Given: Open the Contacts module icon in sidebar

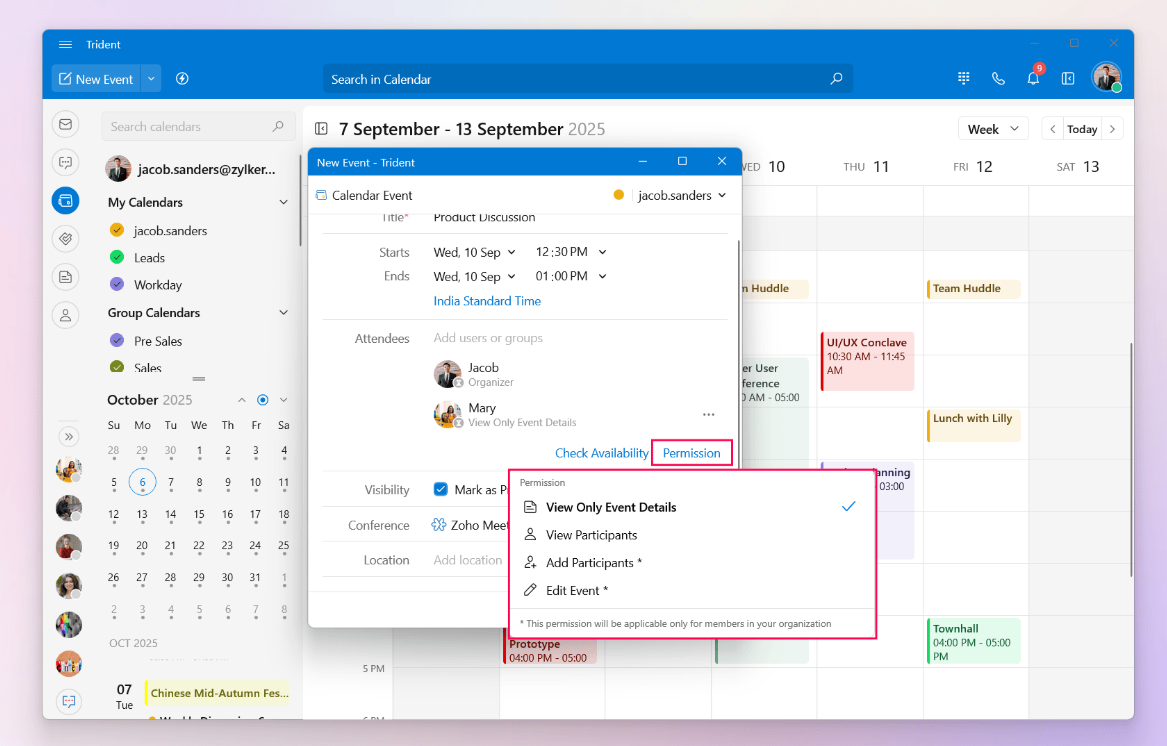Looking at the screenshot, I should click(x=65, y=315).
